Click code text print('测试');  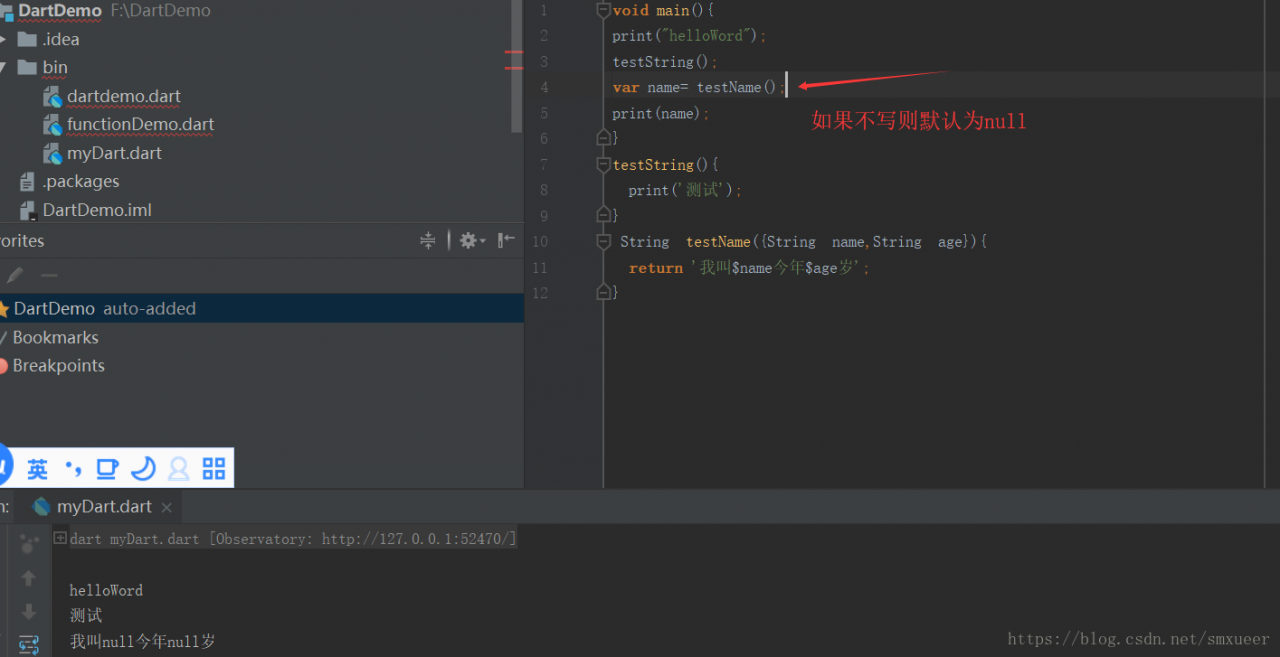click(x=685, y=190)
